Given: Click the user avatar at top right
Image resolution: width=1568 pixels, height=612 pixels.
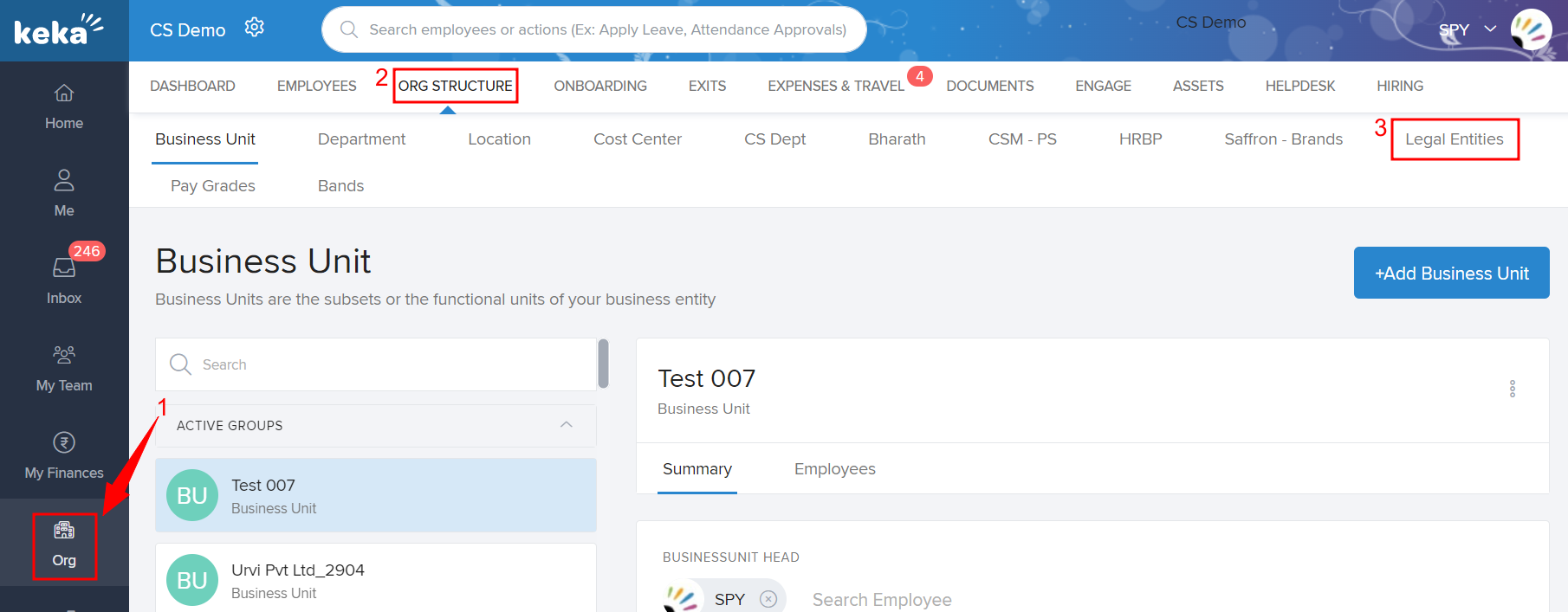Looking at the screenshot, I should pyautogui.click(x=1531, y=29).
